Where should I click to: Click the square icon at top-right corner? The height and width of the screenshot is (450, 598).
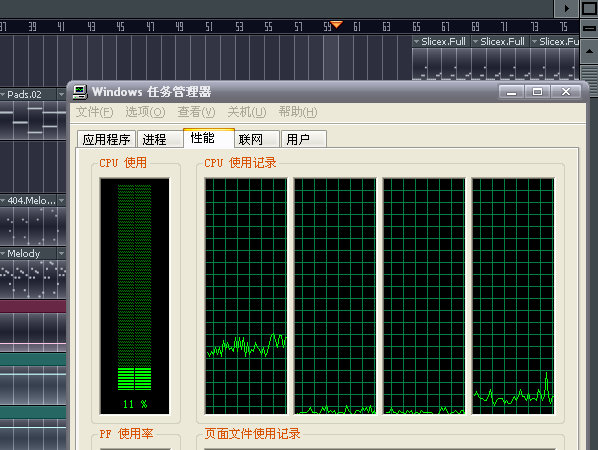(589, 8)
